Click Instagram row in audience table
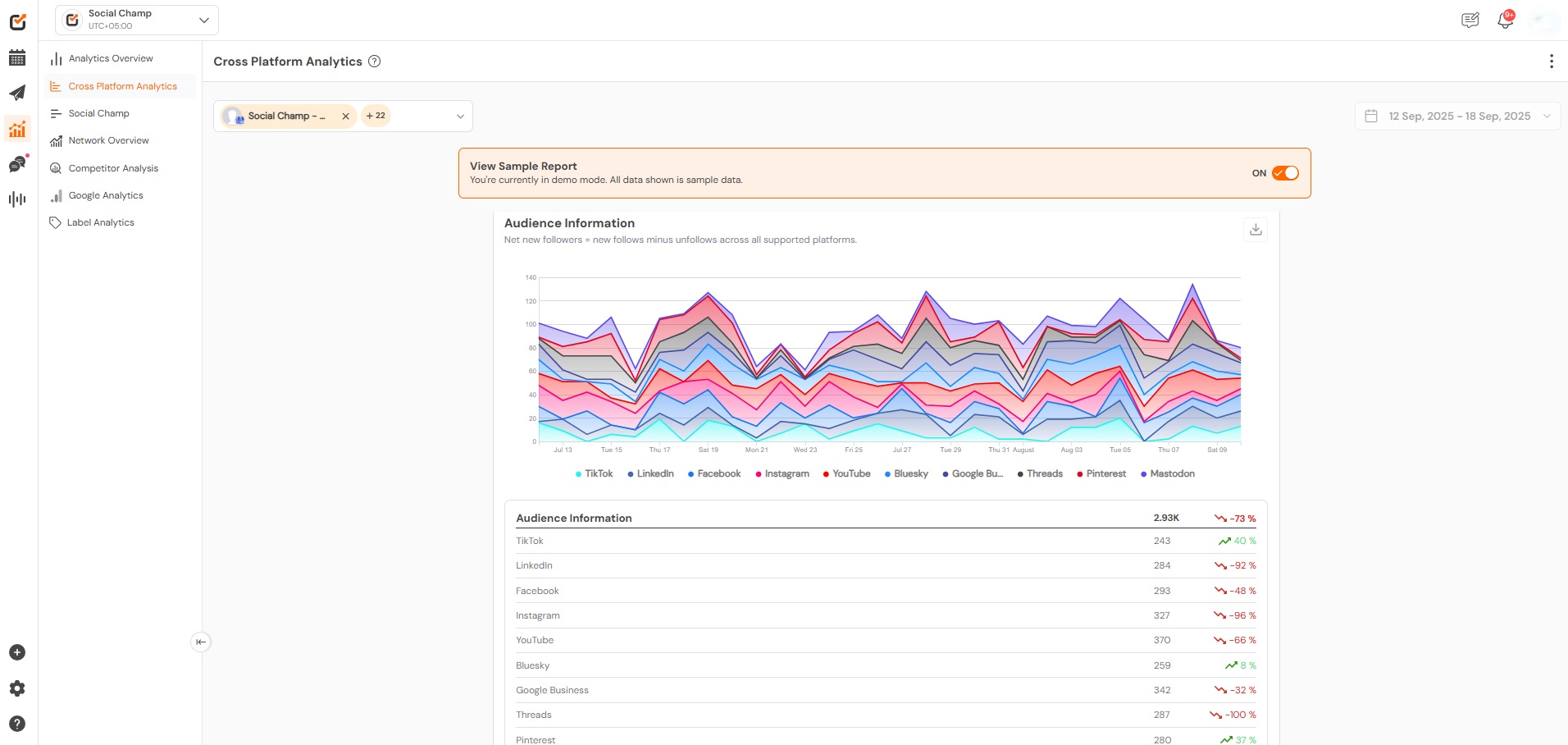 coord(886,615)
